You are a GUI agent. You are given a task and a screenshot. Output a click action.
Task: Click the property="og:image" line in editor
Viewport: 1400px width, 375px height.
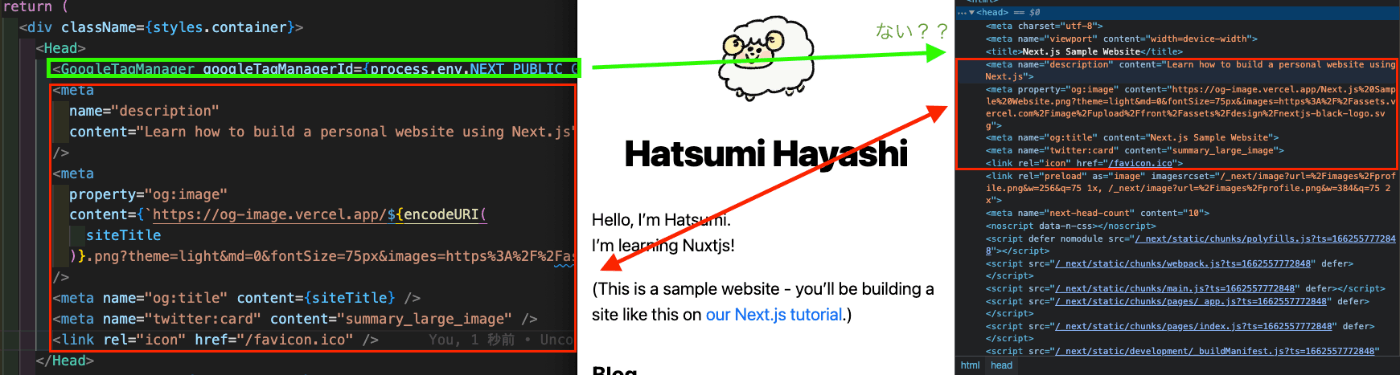tap(149, 194)
